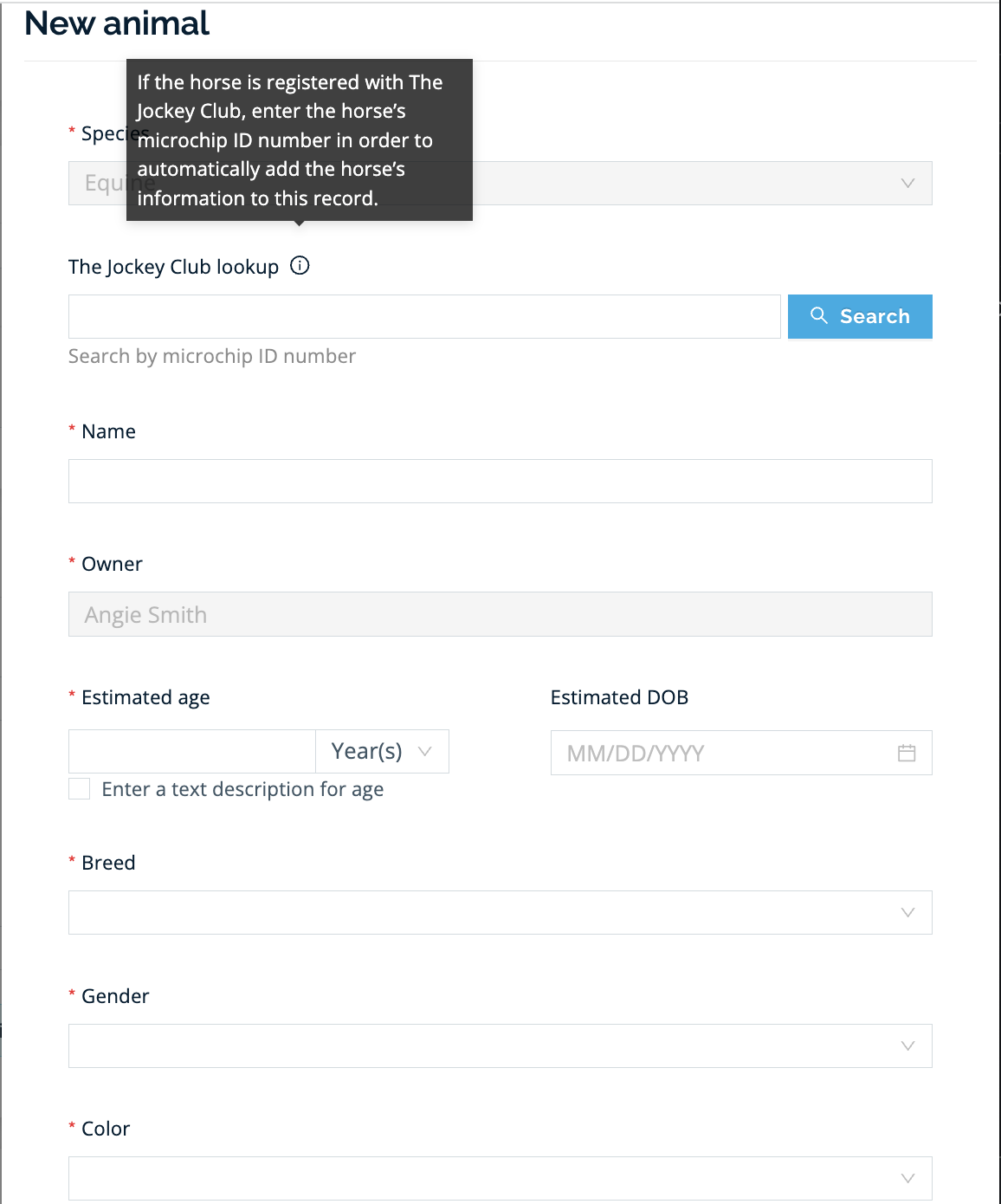Focus the microchip ID lookup field

pos(424,316)
